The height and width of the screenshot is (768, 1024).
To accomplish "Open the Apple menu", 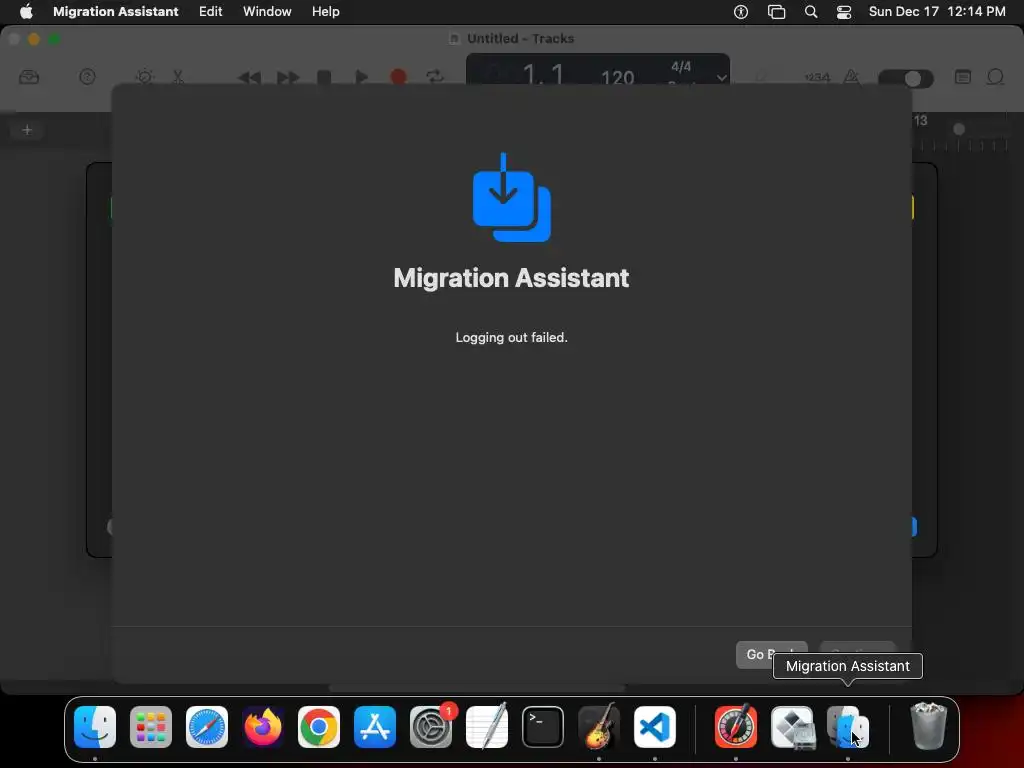I will click(x=26, y=11).
